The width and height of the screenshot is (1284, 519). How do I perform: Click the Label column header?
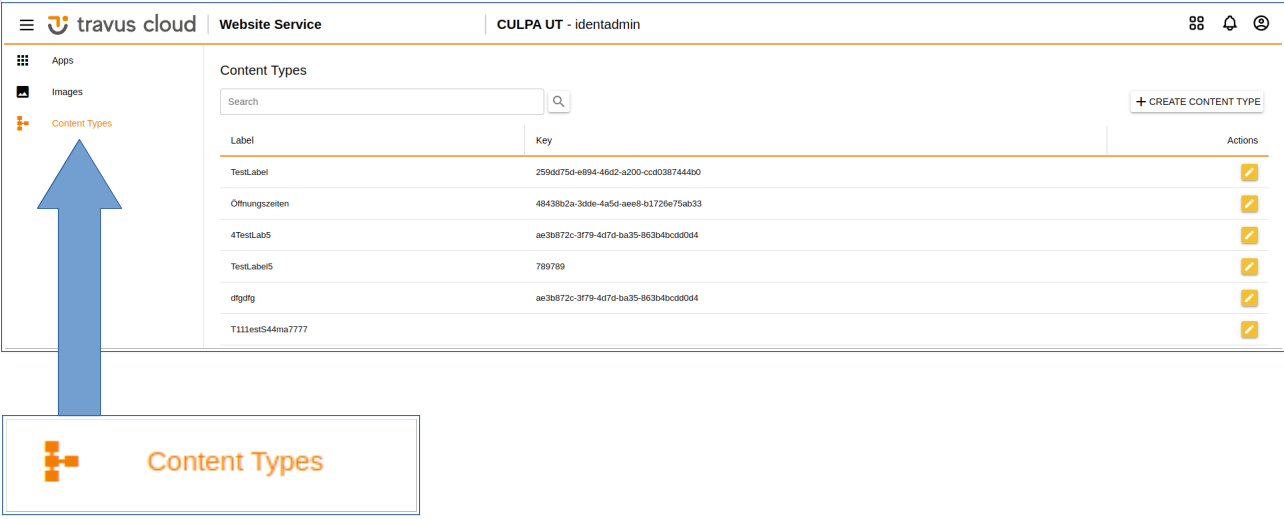[242, 141]
